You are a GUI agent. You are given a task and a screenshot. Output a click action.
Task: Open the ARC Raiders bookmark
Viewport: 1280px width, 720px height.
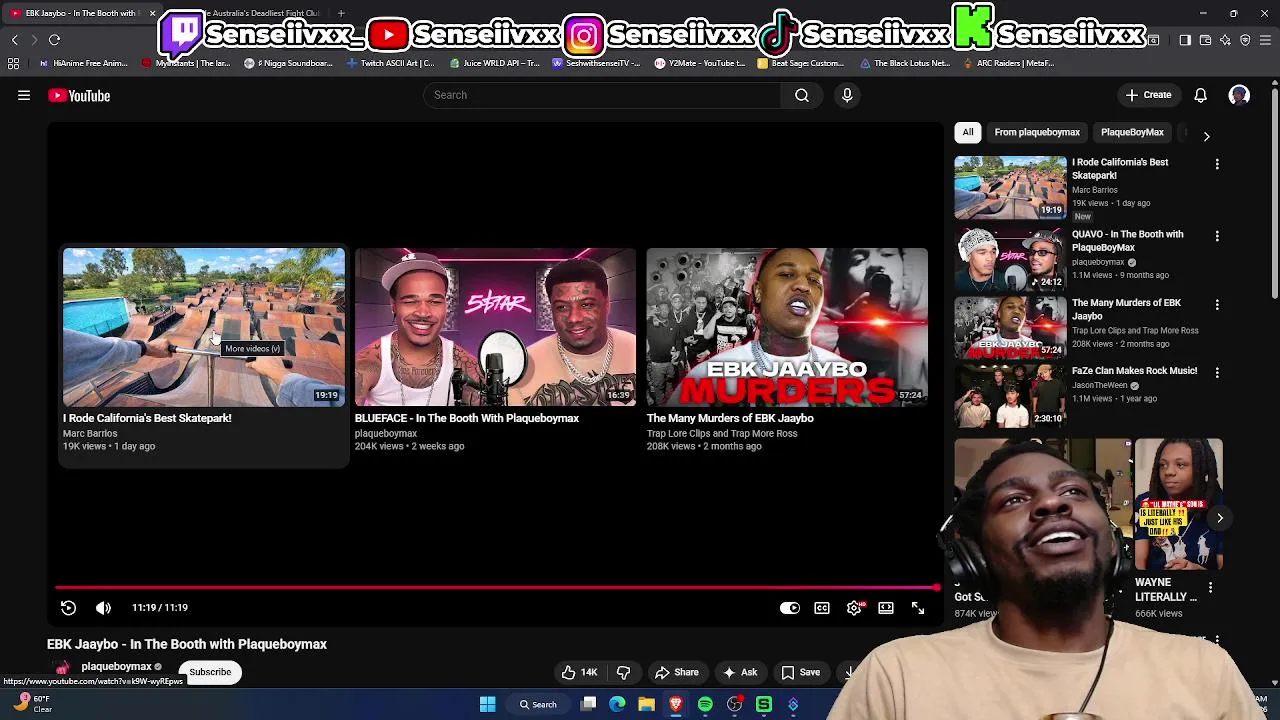tap(1009, 63)
